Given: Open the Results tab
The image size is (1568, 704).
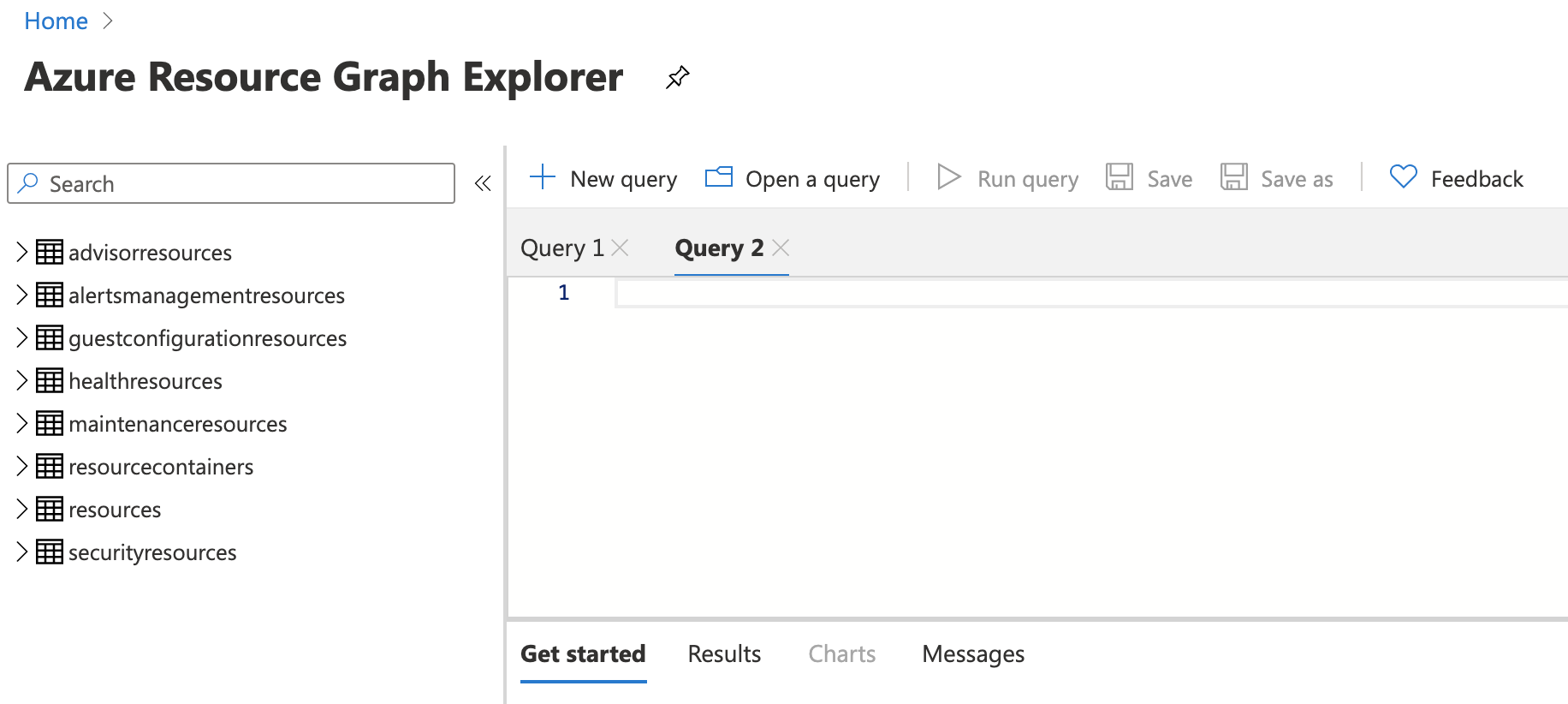Looking at the screenshot, I should (724, 654).
